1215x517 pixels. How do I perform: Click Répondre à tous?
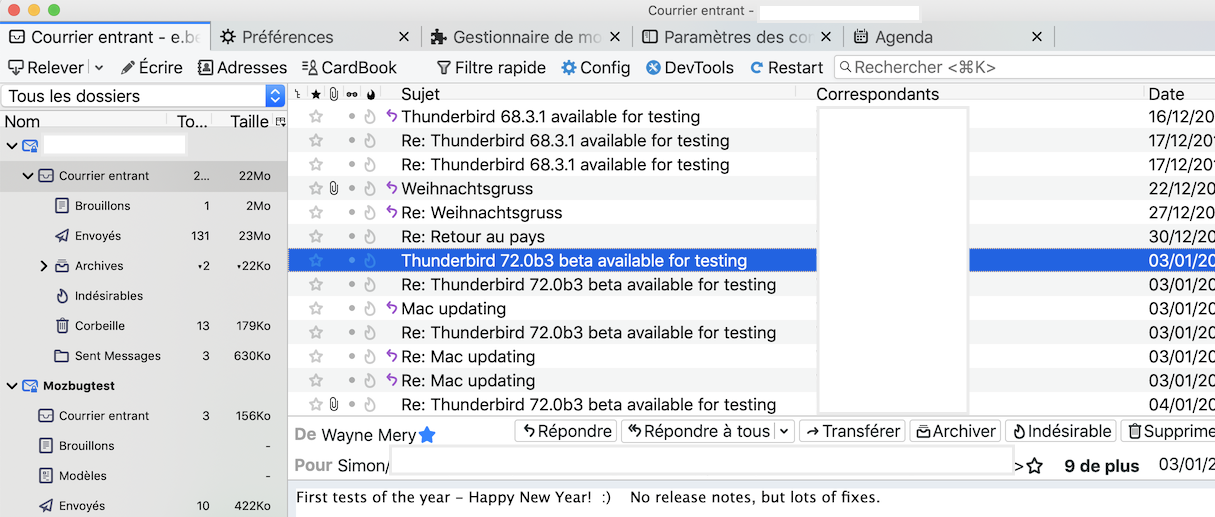coord(698,431)
